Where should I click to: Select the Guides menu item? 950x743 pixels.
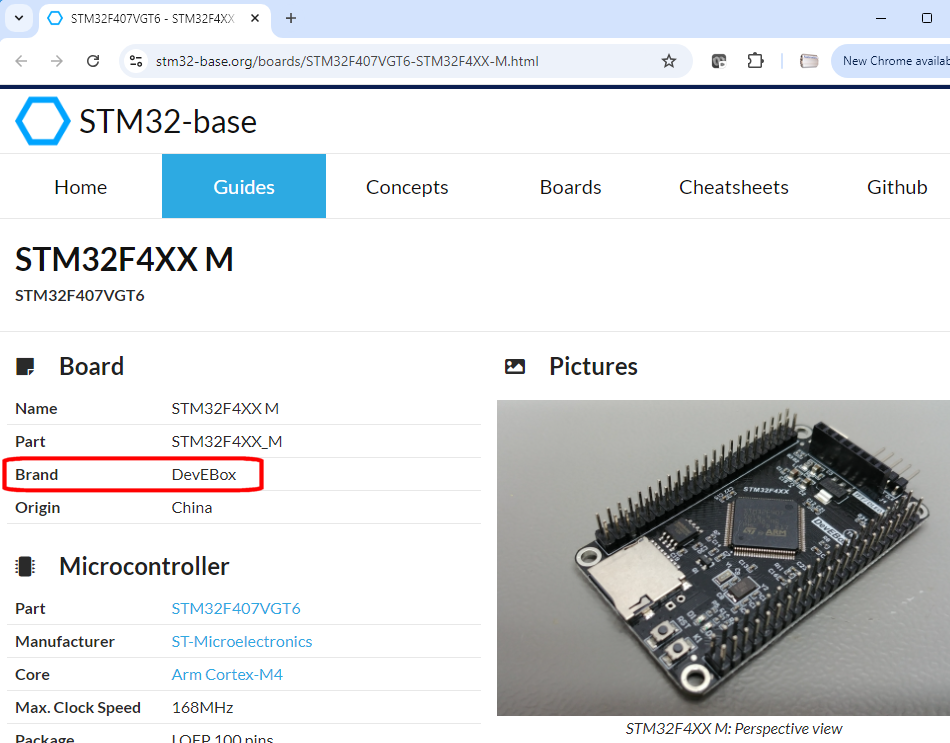click(244, 187)
